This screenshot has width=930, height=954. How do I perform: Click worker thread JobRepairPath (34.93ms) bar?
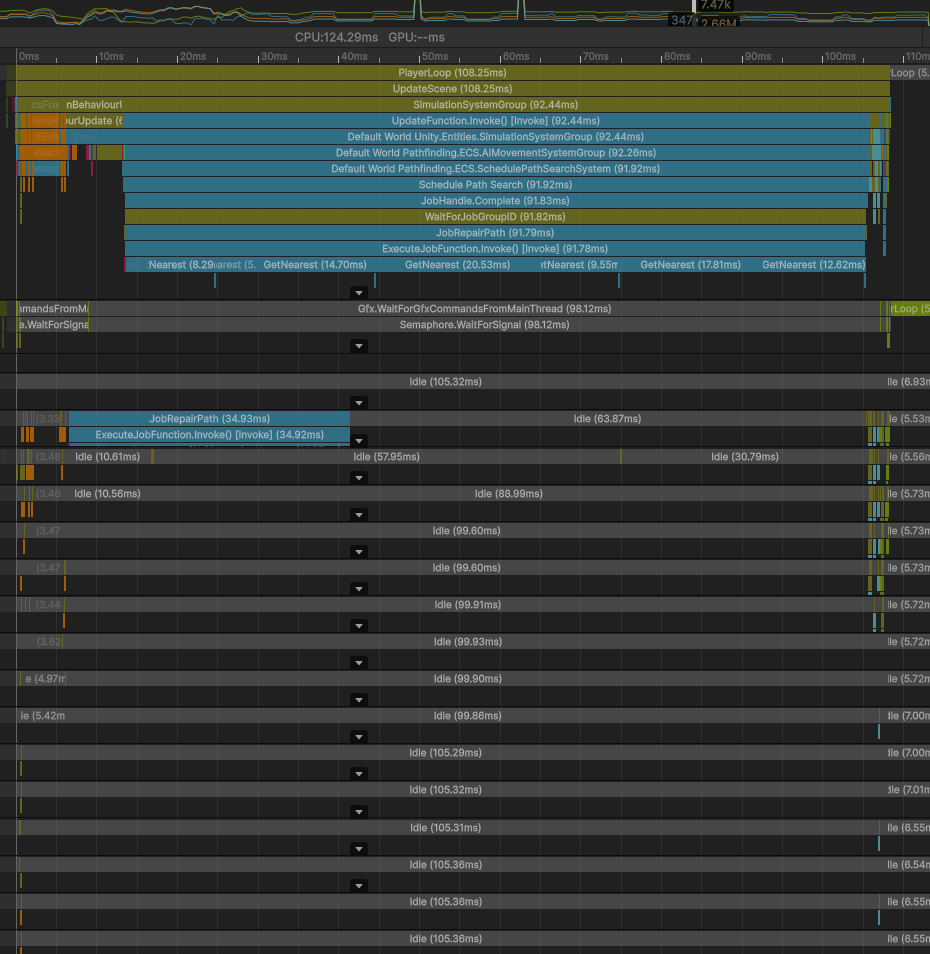209,419
